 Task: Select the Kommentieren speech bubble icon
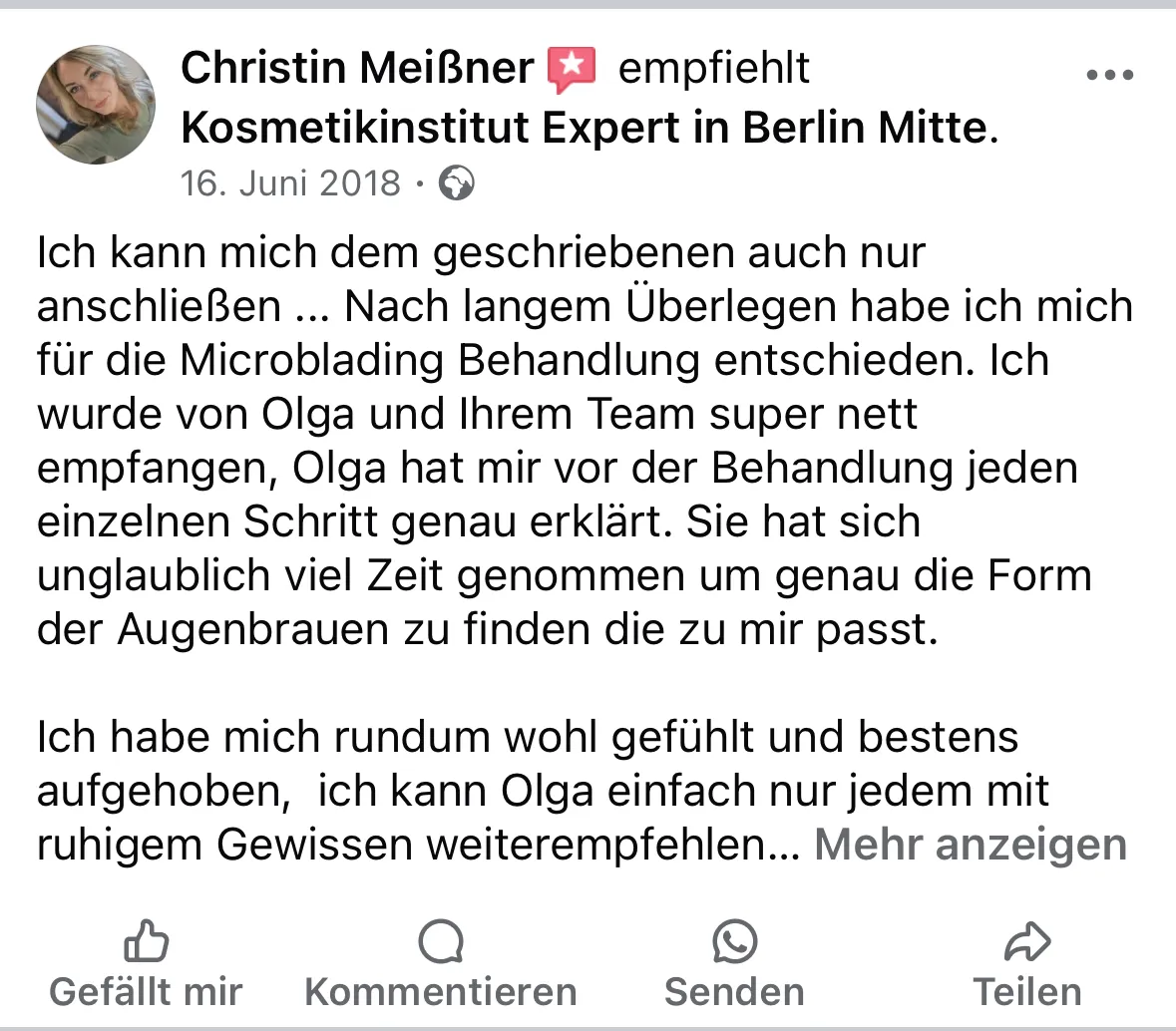pos(439,938)
